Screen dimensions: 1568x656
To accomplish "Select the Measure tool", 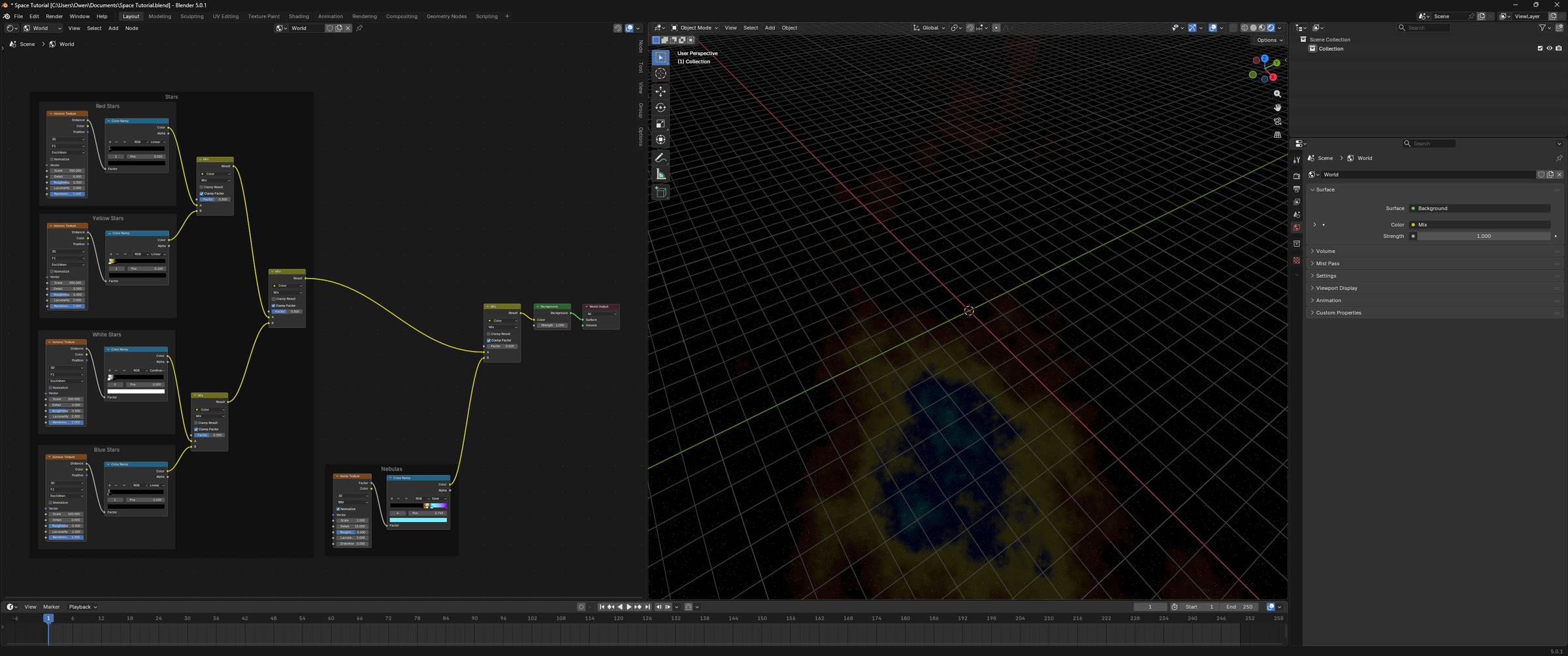I will (661, 174).
